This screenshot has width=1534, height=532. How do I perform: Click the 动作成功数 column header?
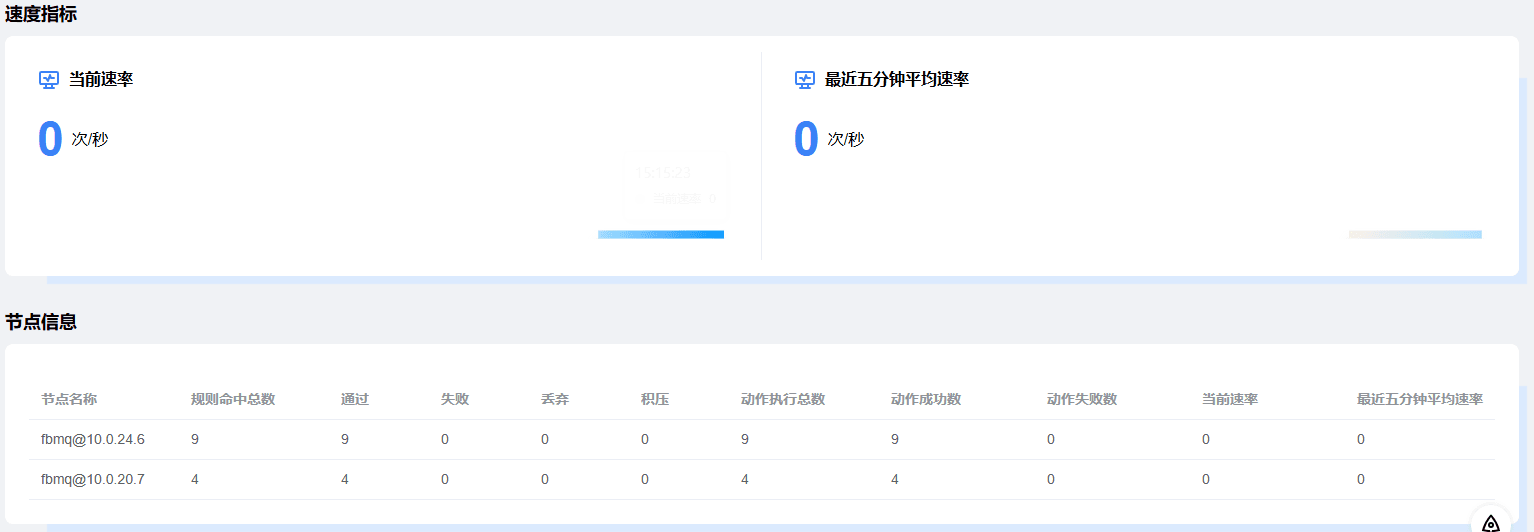point(926,399)
